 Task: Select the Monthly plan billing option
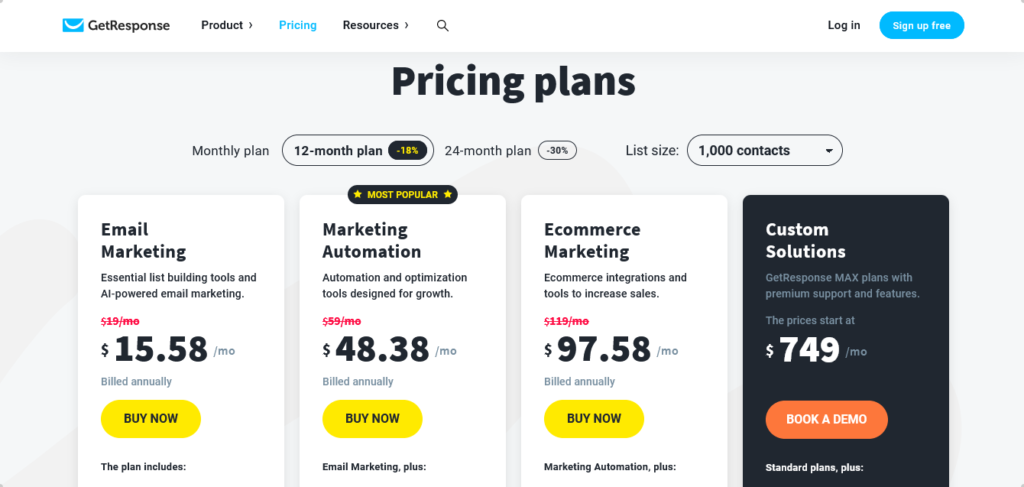pyautogui.click(x=231, y=151)
